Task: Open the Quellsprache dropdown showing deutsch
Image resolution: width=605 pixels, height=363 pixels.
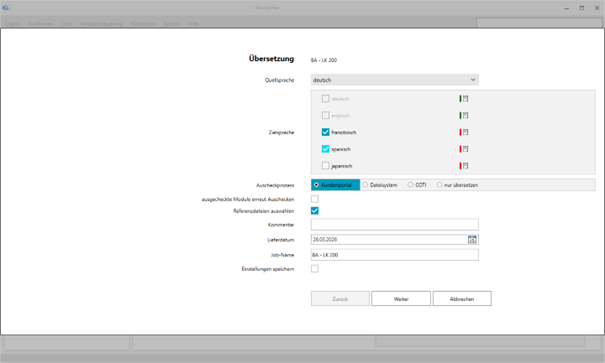Action: click(x=395, y=80)
